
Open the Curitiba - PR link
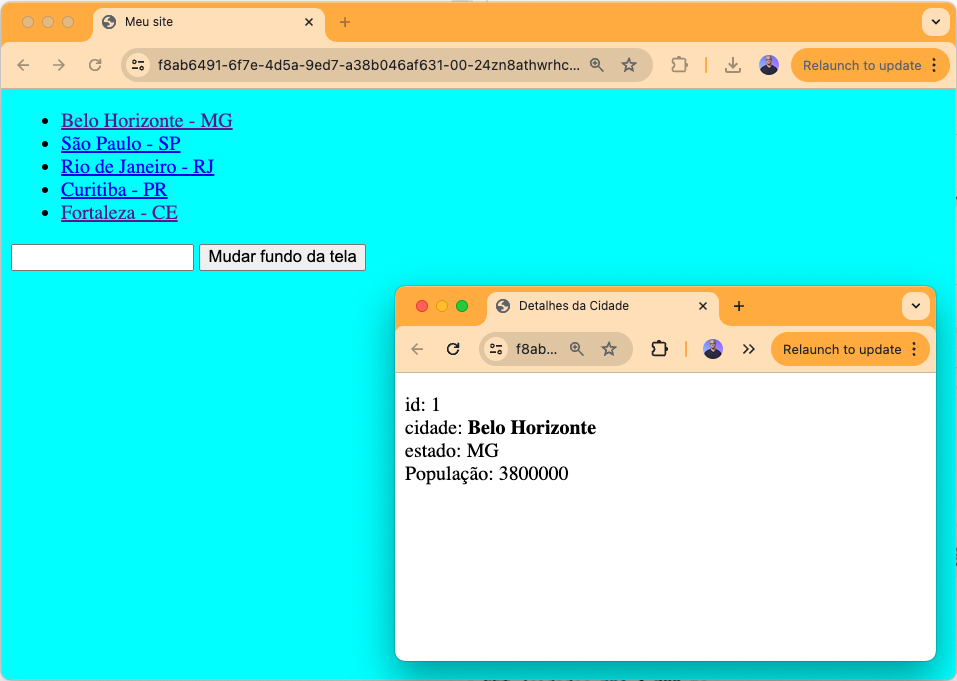coord(113,190)
